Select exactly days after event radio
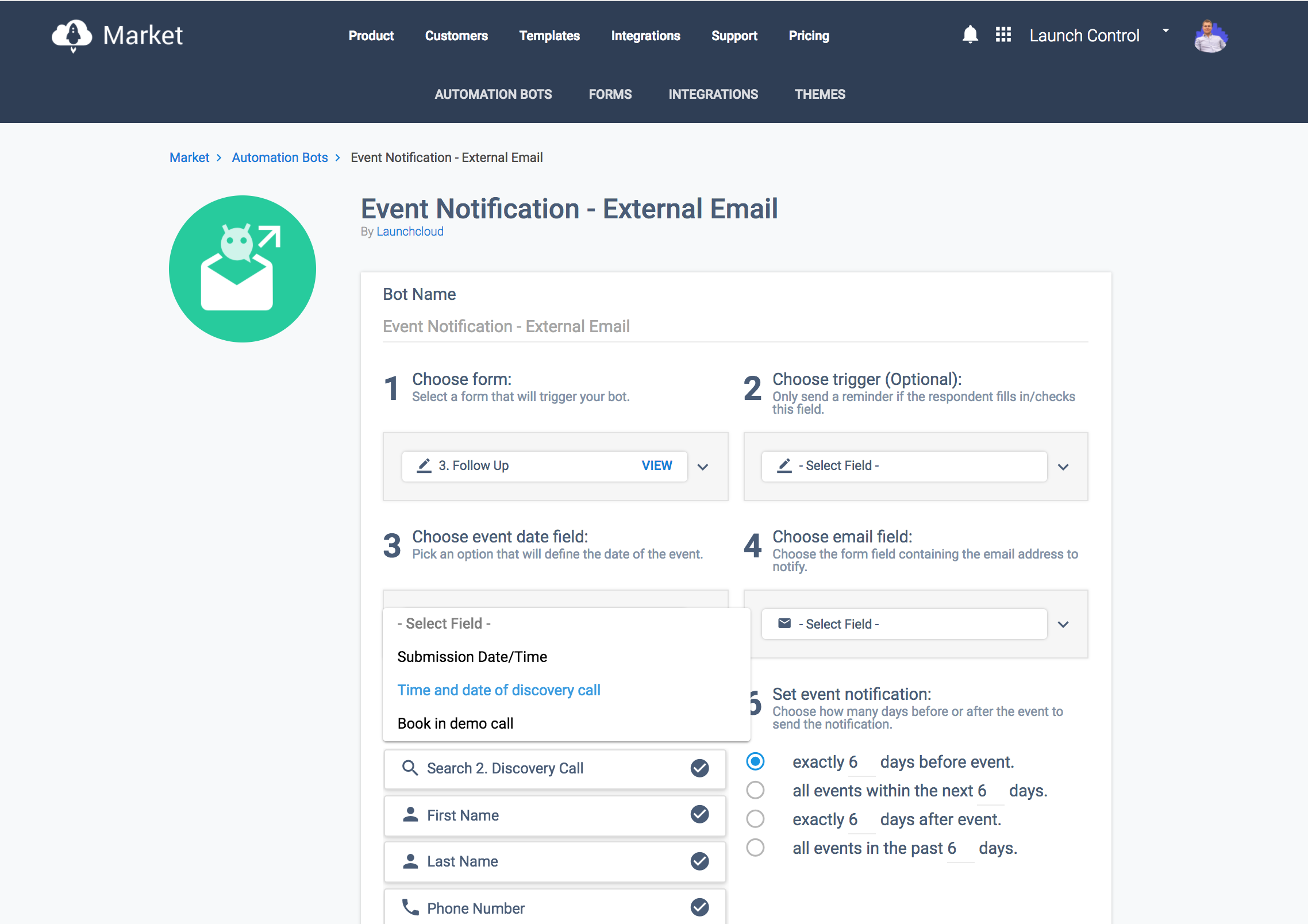This screenshot has width=1308, height=924. [755, 819]
